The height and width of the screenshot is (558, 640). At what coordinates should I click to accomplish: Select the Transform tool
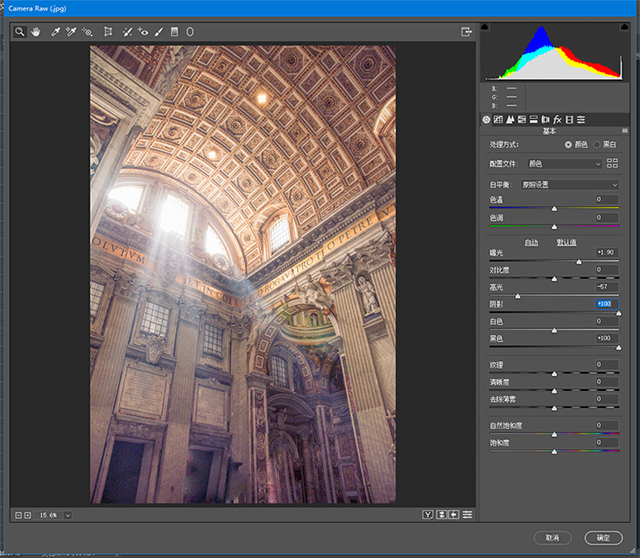coord(108,32)
